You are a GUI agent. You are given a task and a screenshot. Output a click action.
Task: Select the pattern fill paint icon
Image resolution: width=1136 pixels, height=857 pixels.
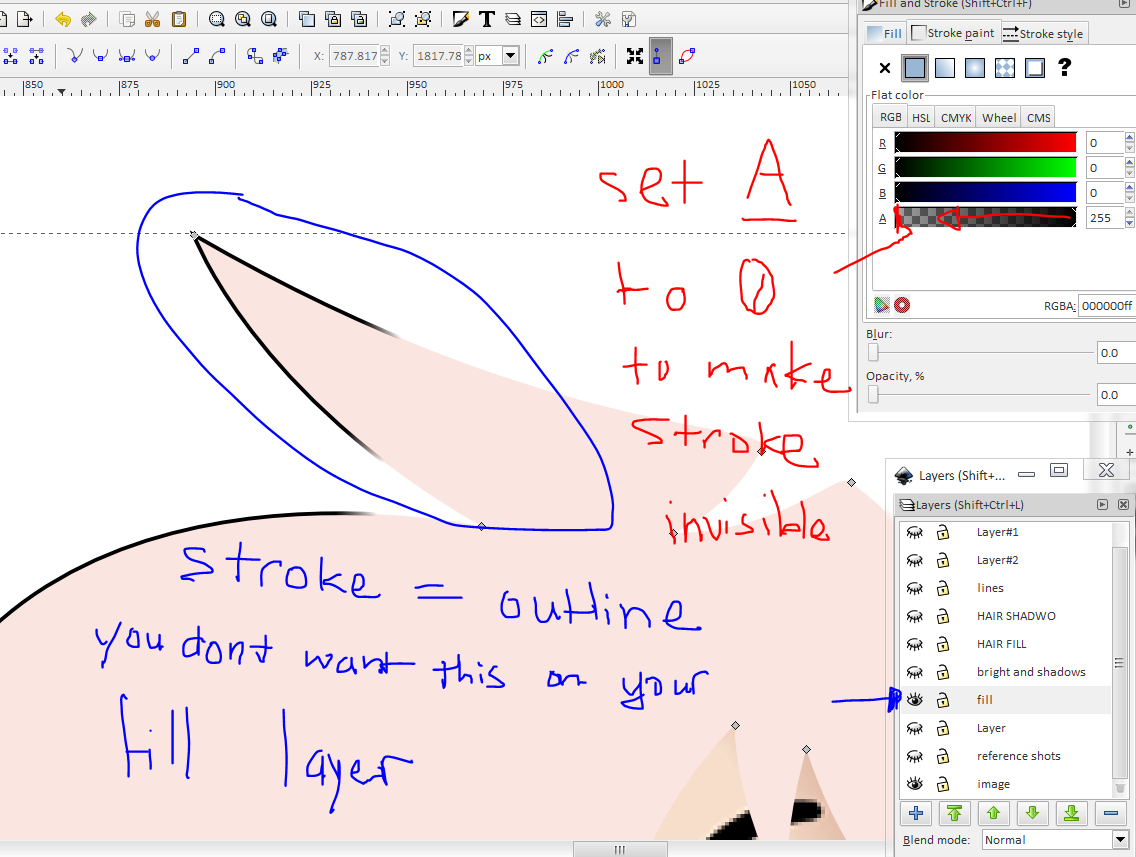tap(1004, 67)
